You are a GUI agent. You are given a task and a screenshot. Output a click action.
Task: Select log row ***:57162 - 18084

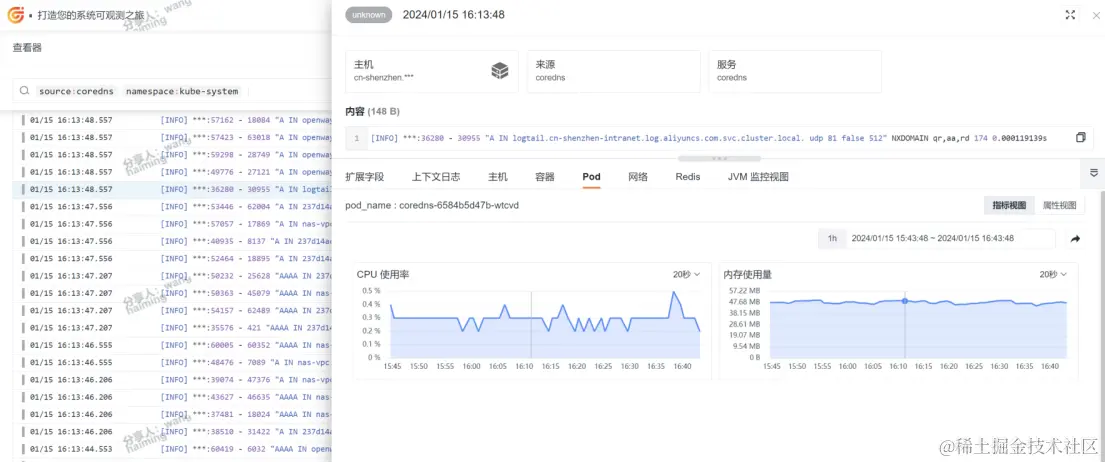pyautogui.click(x=173, y=120)
